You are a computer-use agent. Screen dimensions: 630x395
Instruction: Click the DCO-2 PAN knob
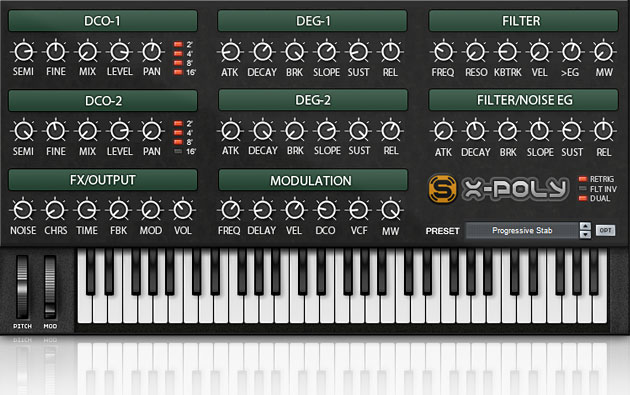pyautogui.click(x=151, y=131)
